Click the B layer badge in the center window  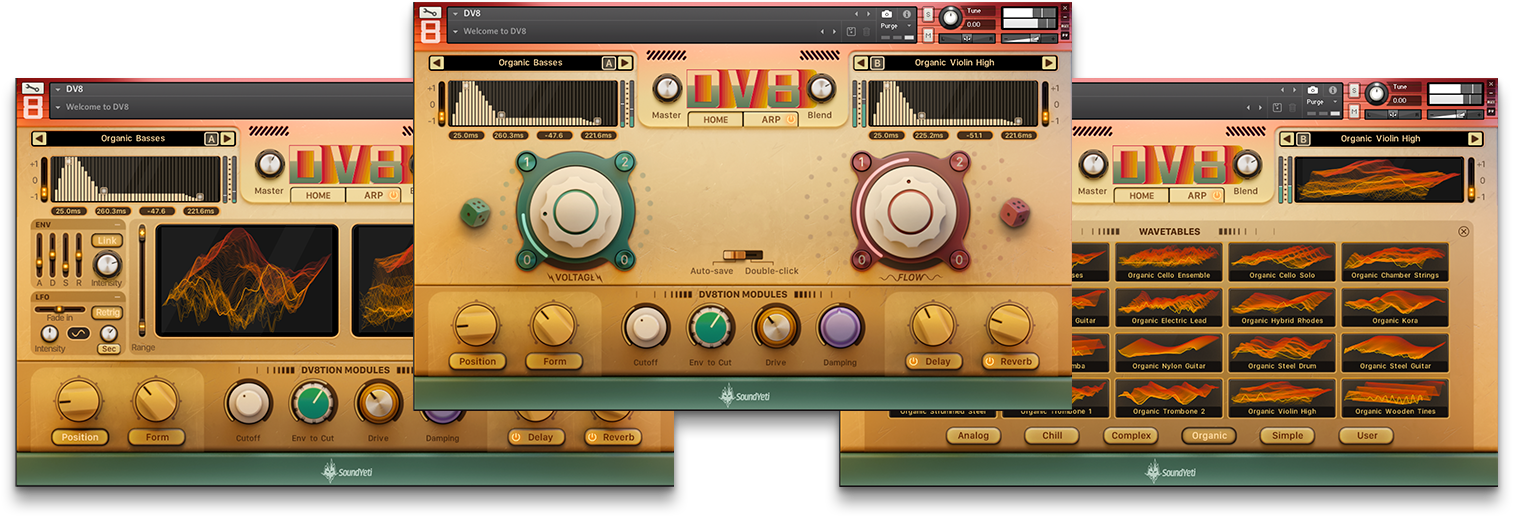coord(878,63)
